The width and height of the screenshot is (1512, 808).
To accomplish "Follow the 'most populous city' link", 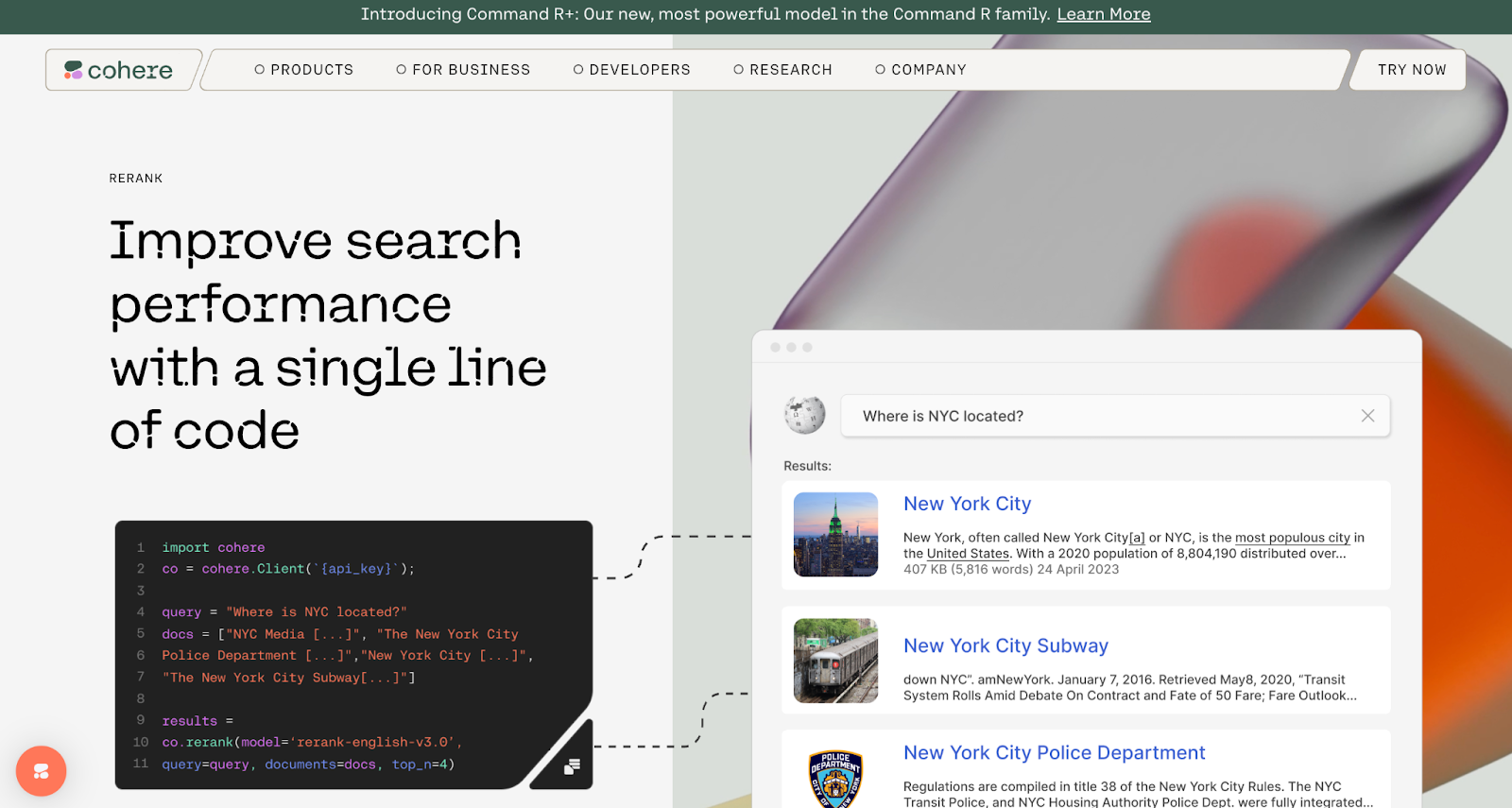I will (x=1292, y=538).
